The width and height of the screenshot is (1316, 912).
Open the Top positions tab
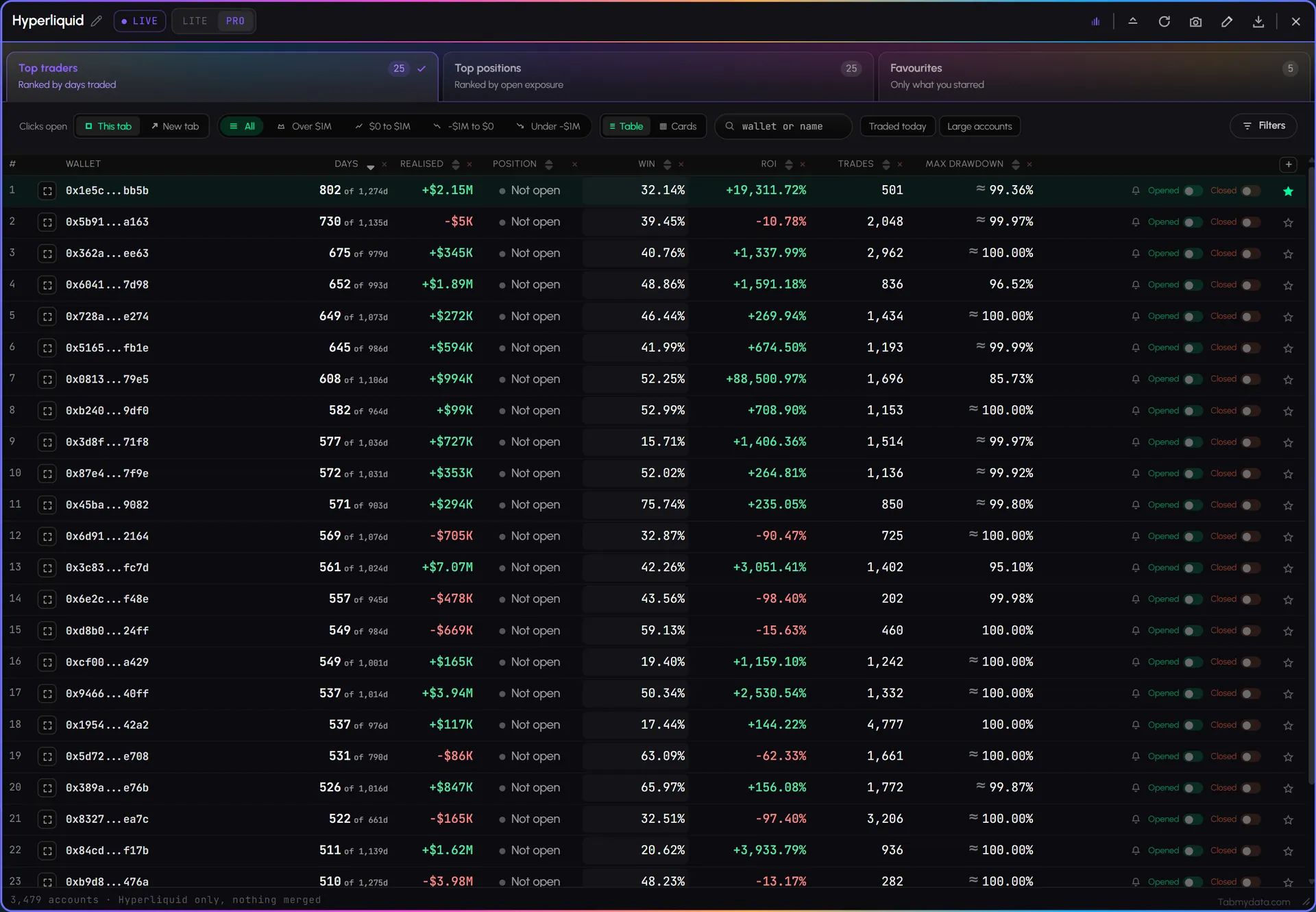point(657,76)
